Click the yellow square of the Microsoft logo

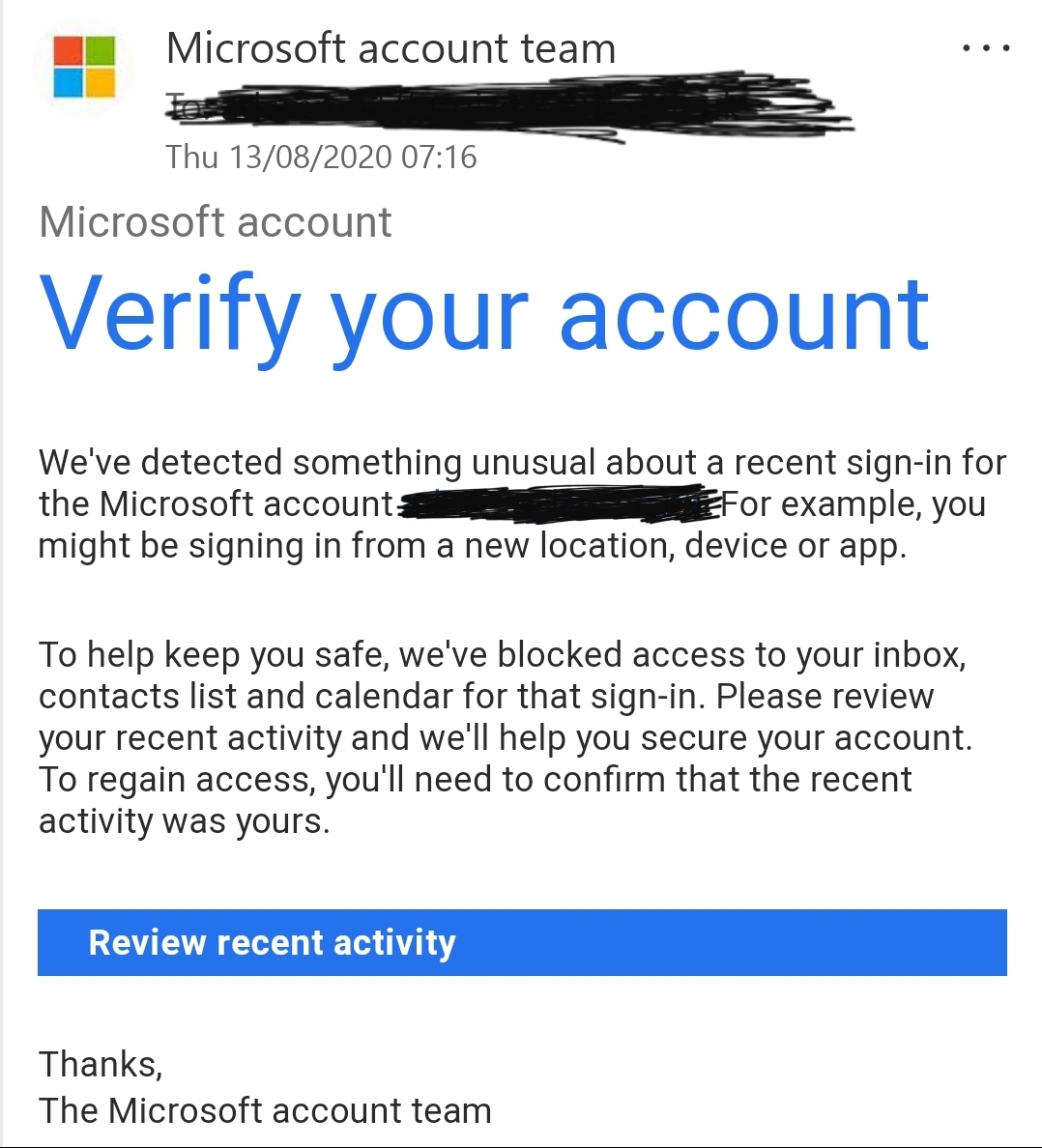click(101, 83)
